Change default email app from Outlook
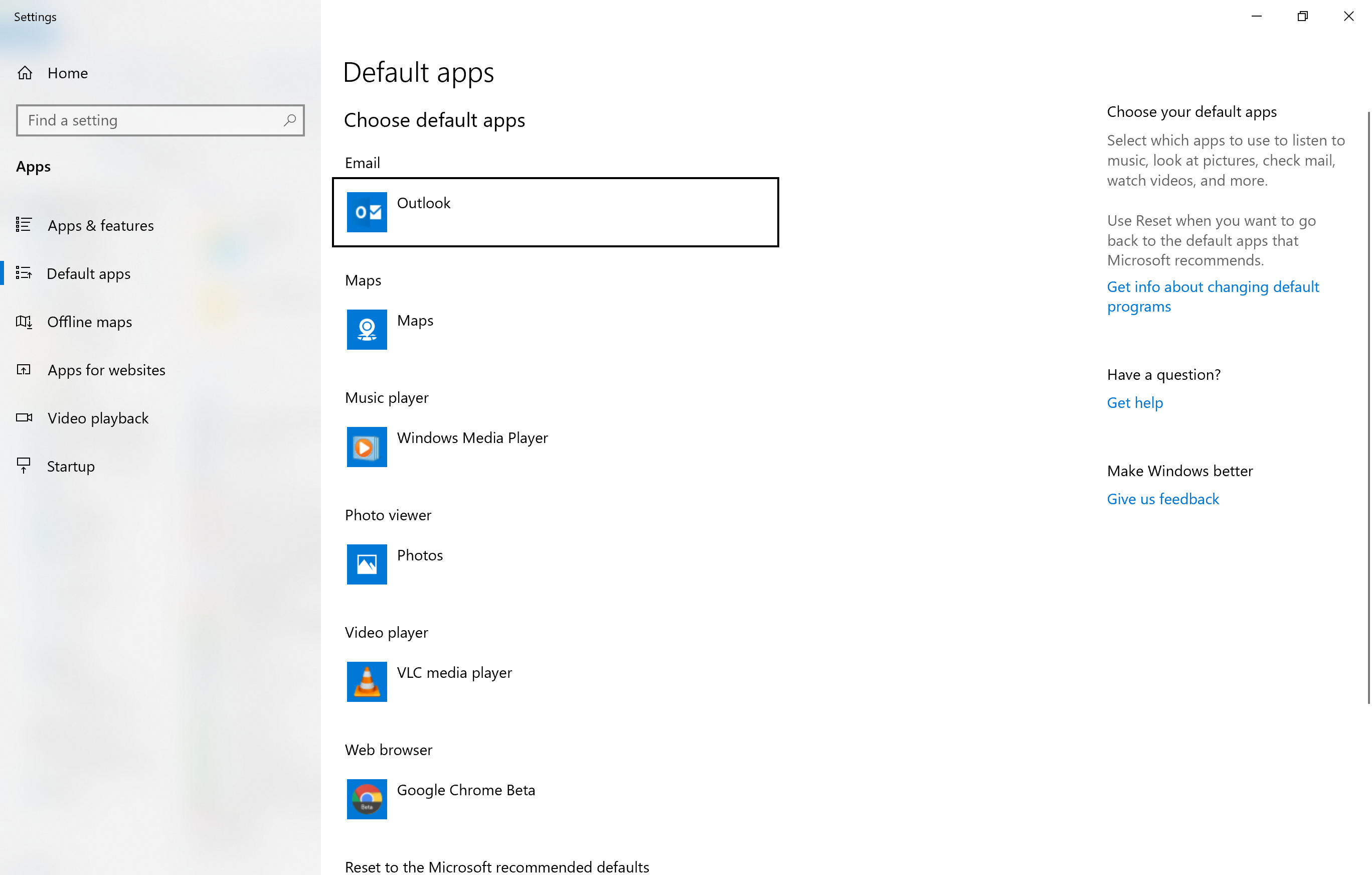 point(556,212)
